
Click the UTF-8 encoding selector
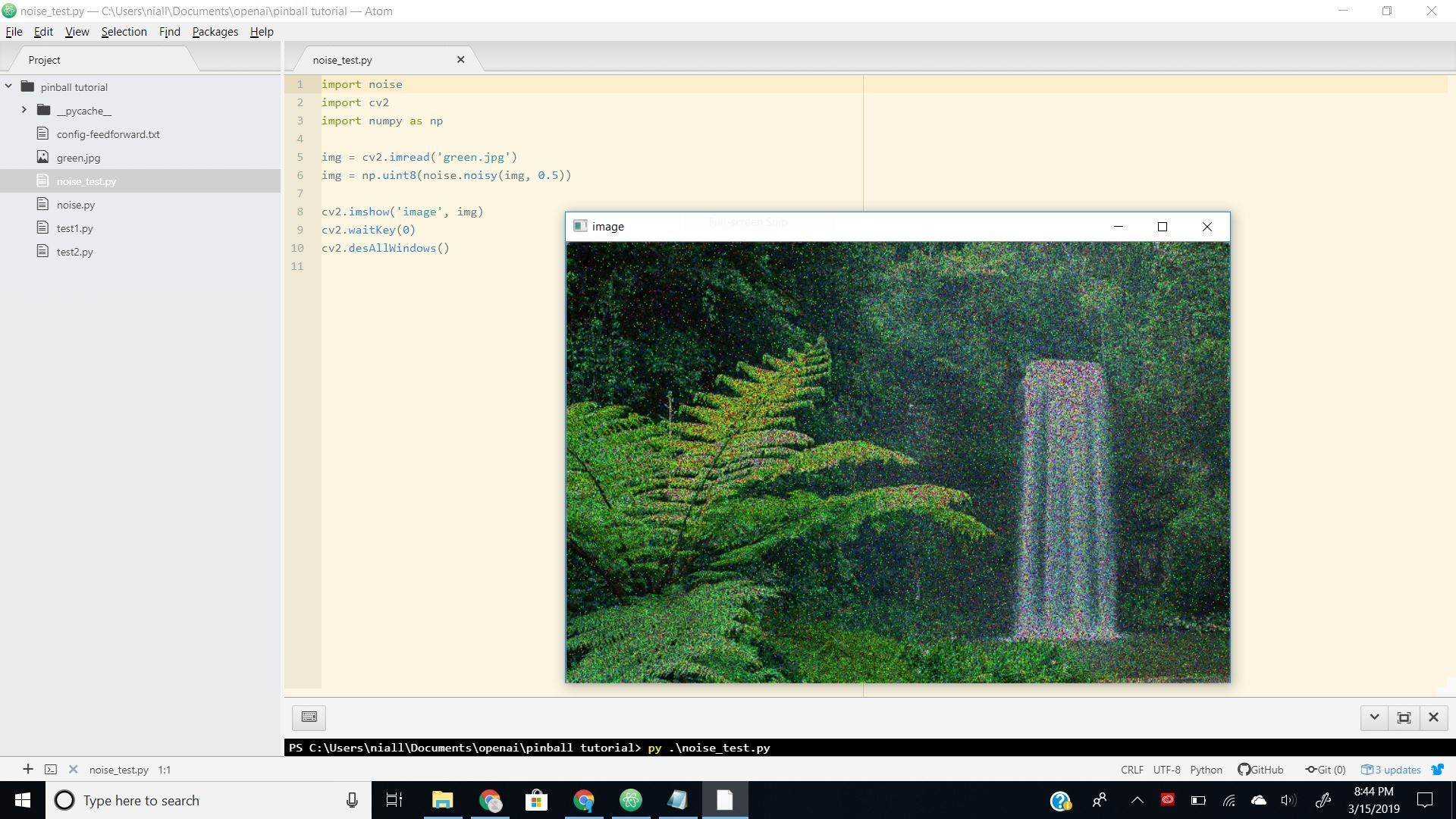point(1166,769)
